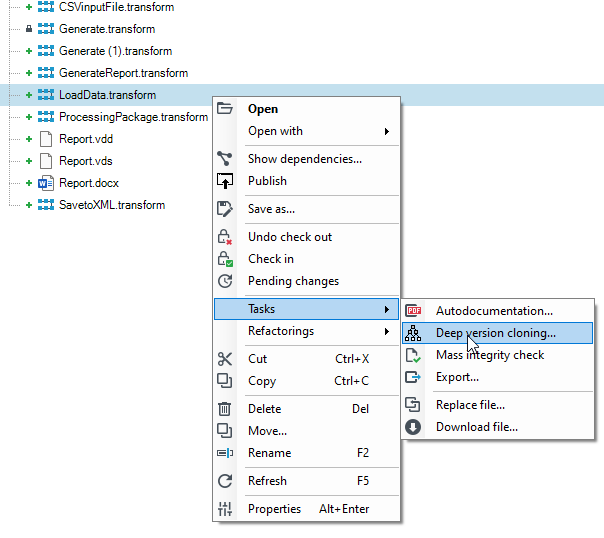Click the Download file arrow icon

(x=413, y=427)
